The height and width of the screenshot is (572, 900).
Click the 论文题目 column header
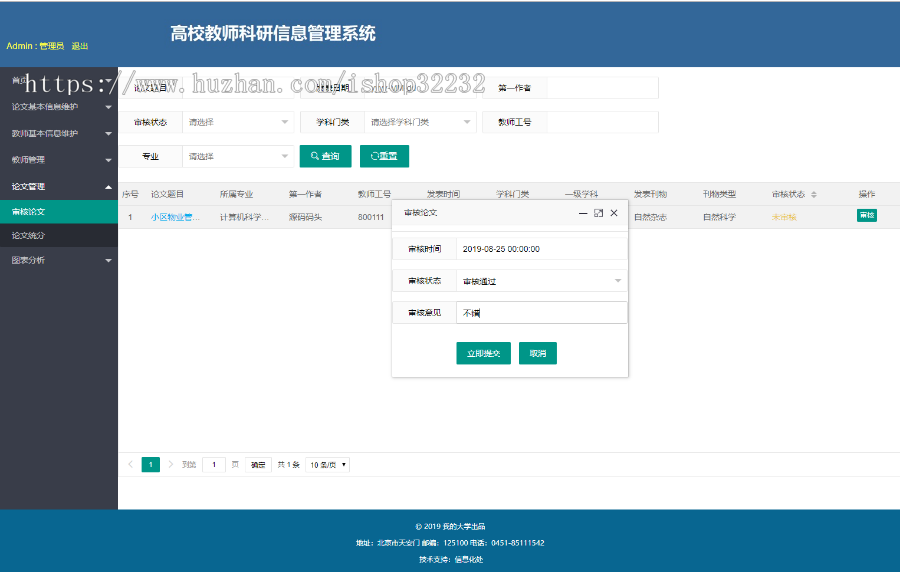coord(167,194)
